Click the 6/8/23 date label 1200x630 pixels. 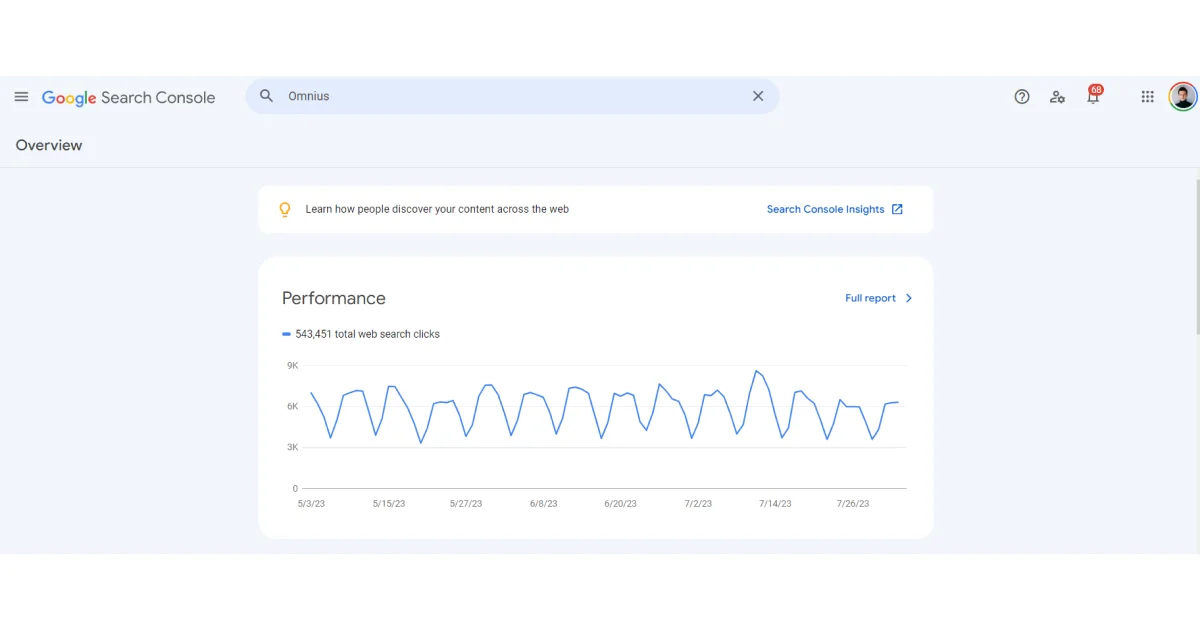(x=543, y=504)
